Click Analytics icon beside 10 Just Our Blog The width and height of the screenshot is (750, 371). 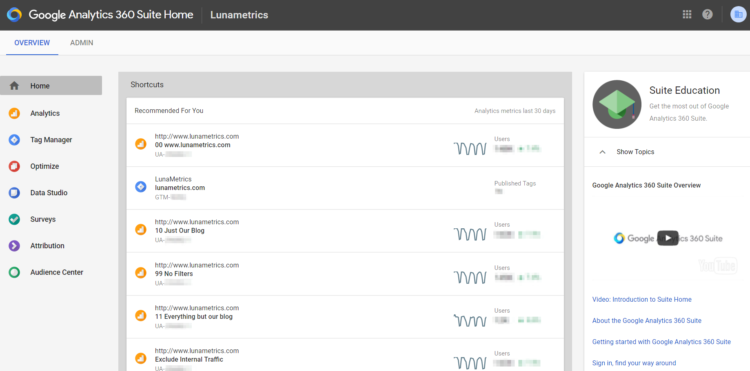coord(141,230)
